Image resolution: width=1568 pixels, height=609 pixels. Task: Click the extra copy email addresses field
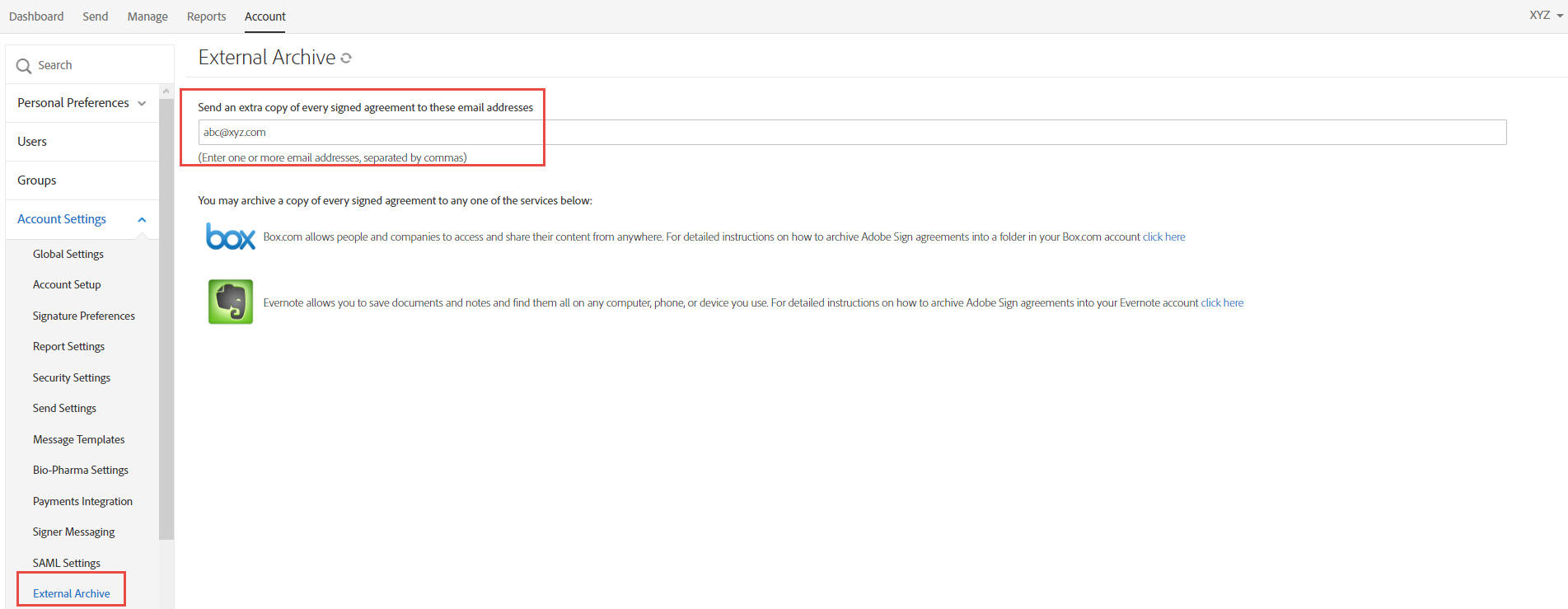(852, 132)
